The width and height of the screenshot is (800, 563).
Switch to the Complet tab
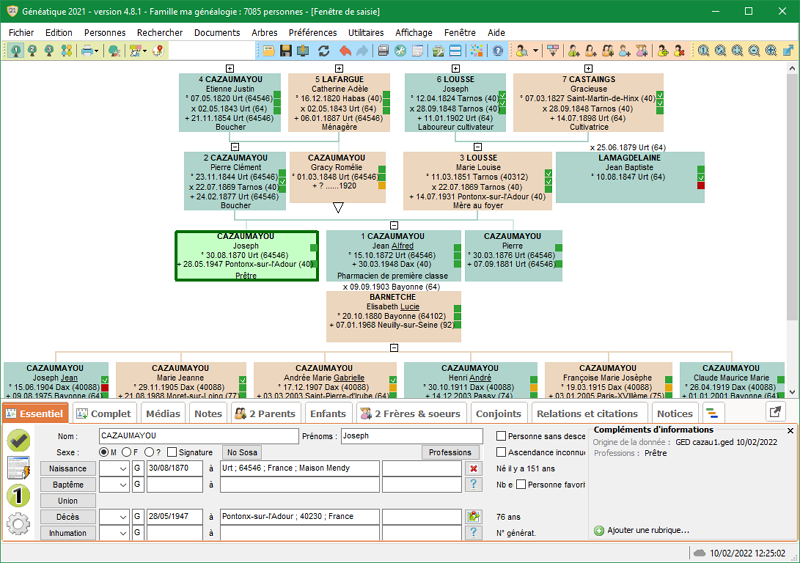[x=104, y=413]
